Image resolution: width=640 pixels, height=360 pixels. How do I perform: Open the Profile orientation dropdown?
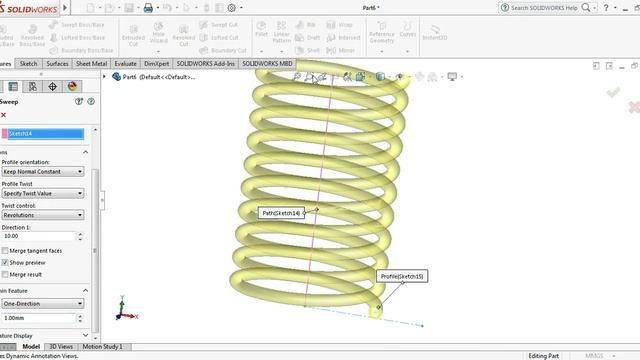pos(43,172)
